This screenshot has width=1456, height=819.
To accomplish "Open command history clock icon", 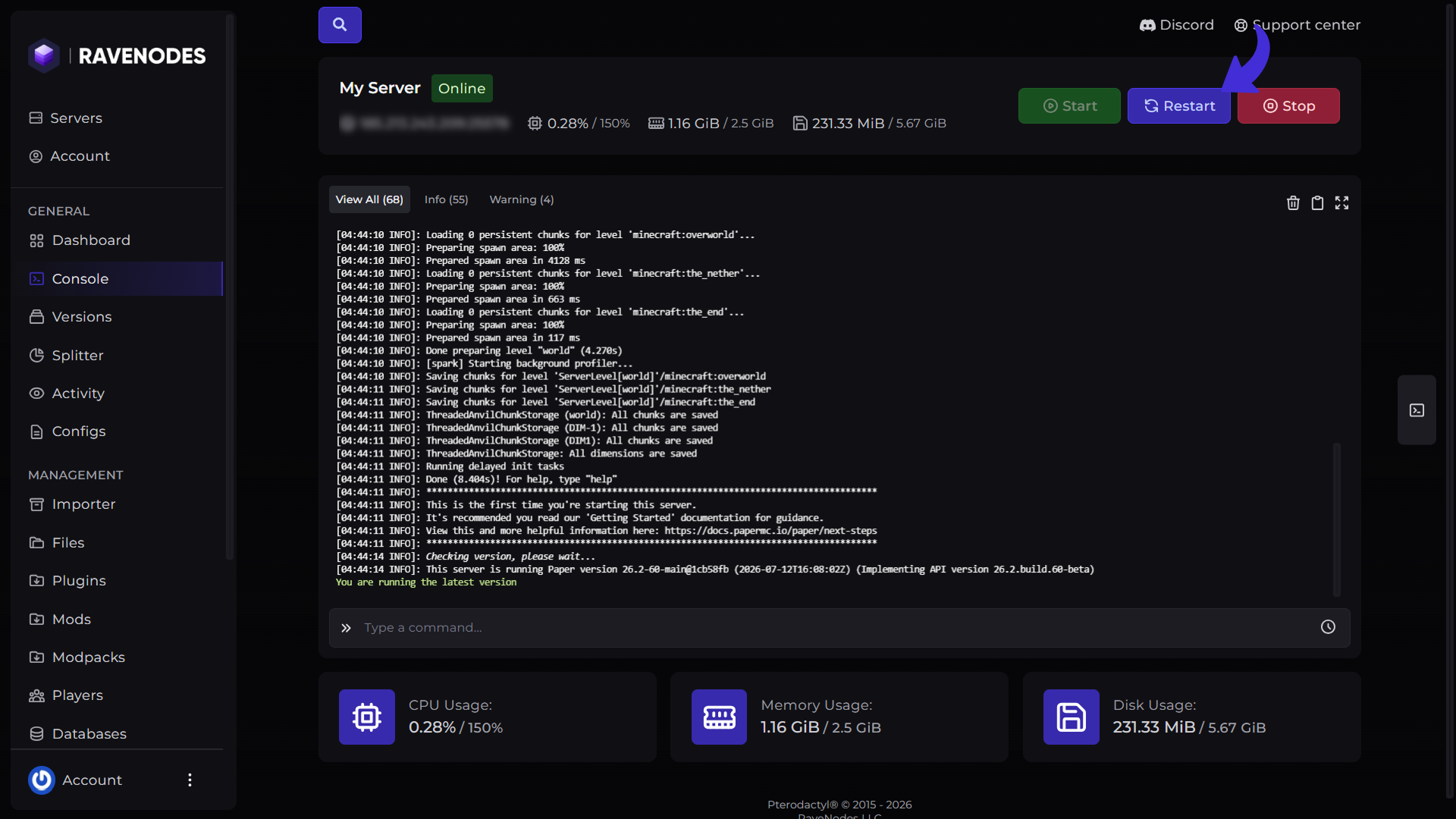I will [1328, 627].
